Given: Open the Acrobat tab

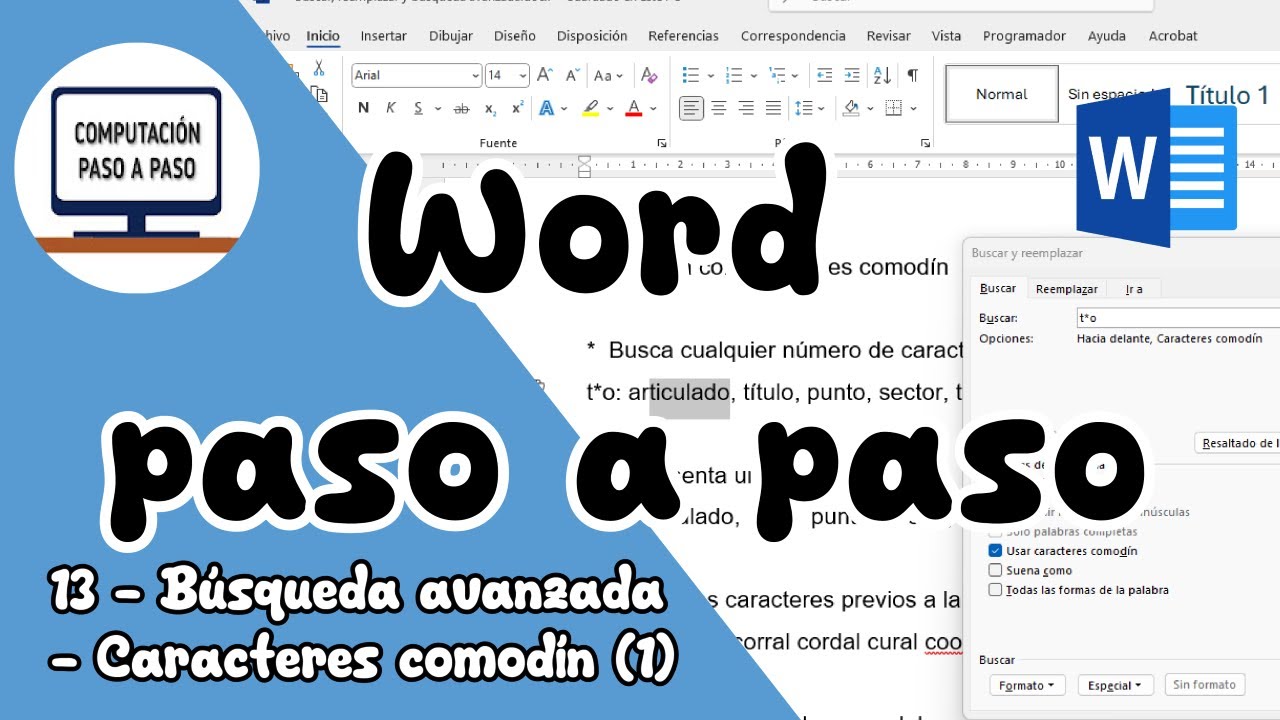Looking at the screenshot, I should coord(1173,36).
